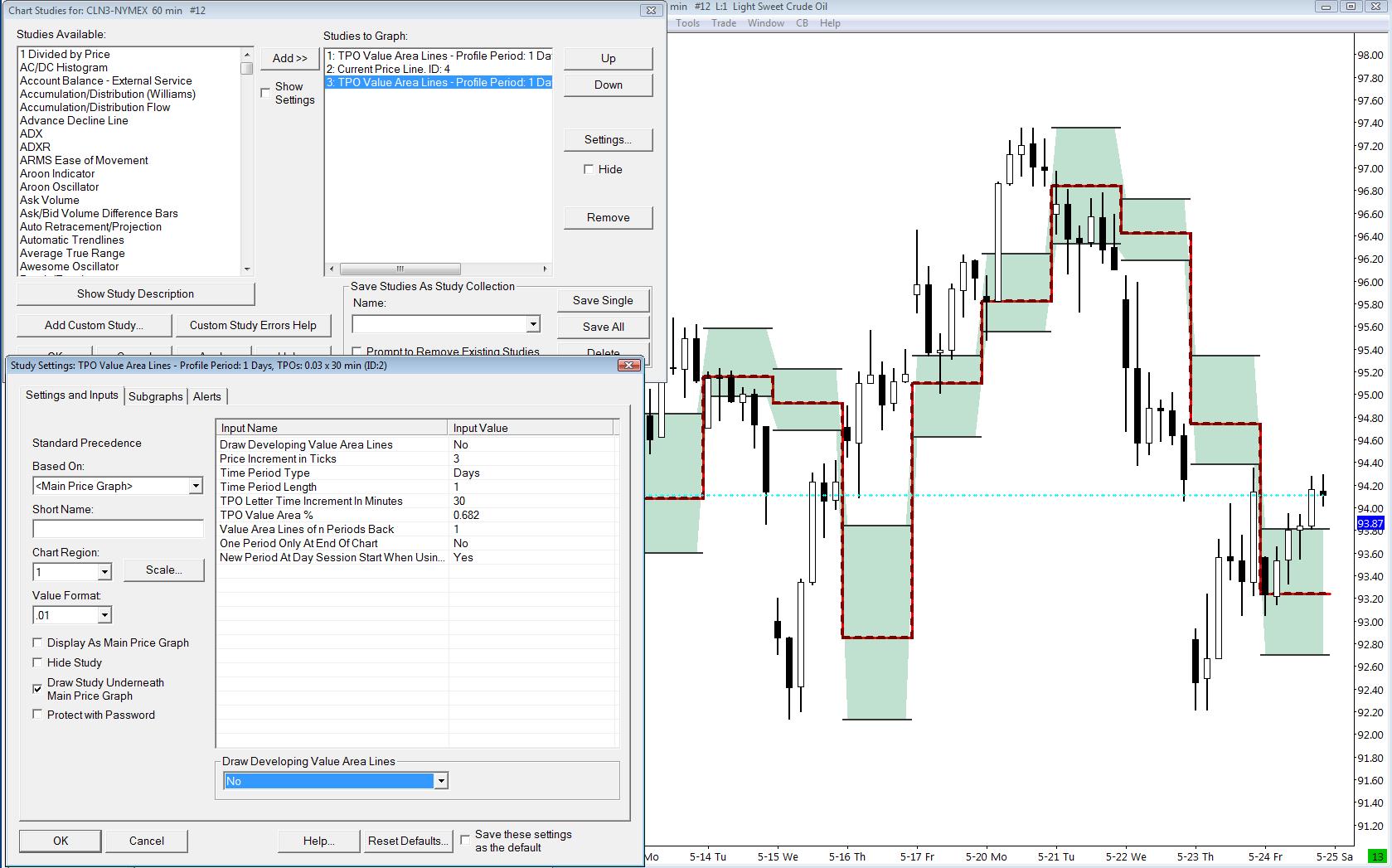Open the CB menu
Viewport: 1392px width, 868px height.
(802, 23)
